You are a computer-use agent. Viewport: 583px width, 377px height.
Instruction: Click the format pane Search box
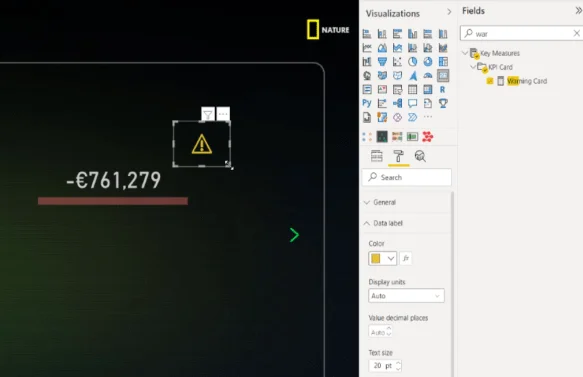pyautogui.click(x=407, y=177)
